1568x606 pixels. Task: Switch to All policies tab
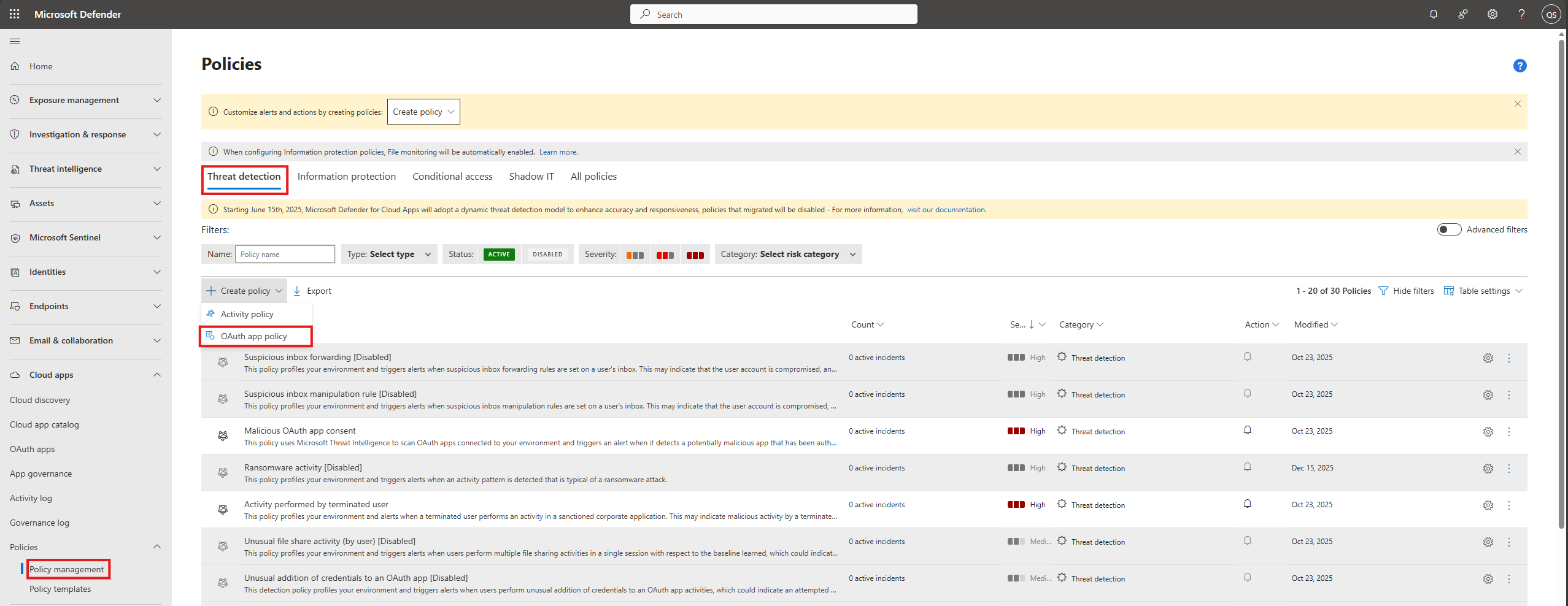[x=593, y=177]
